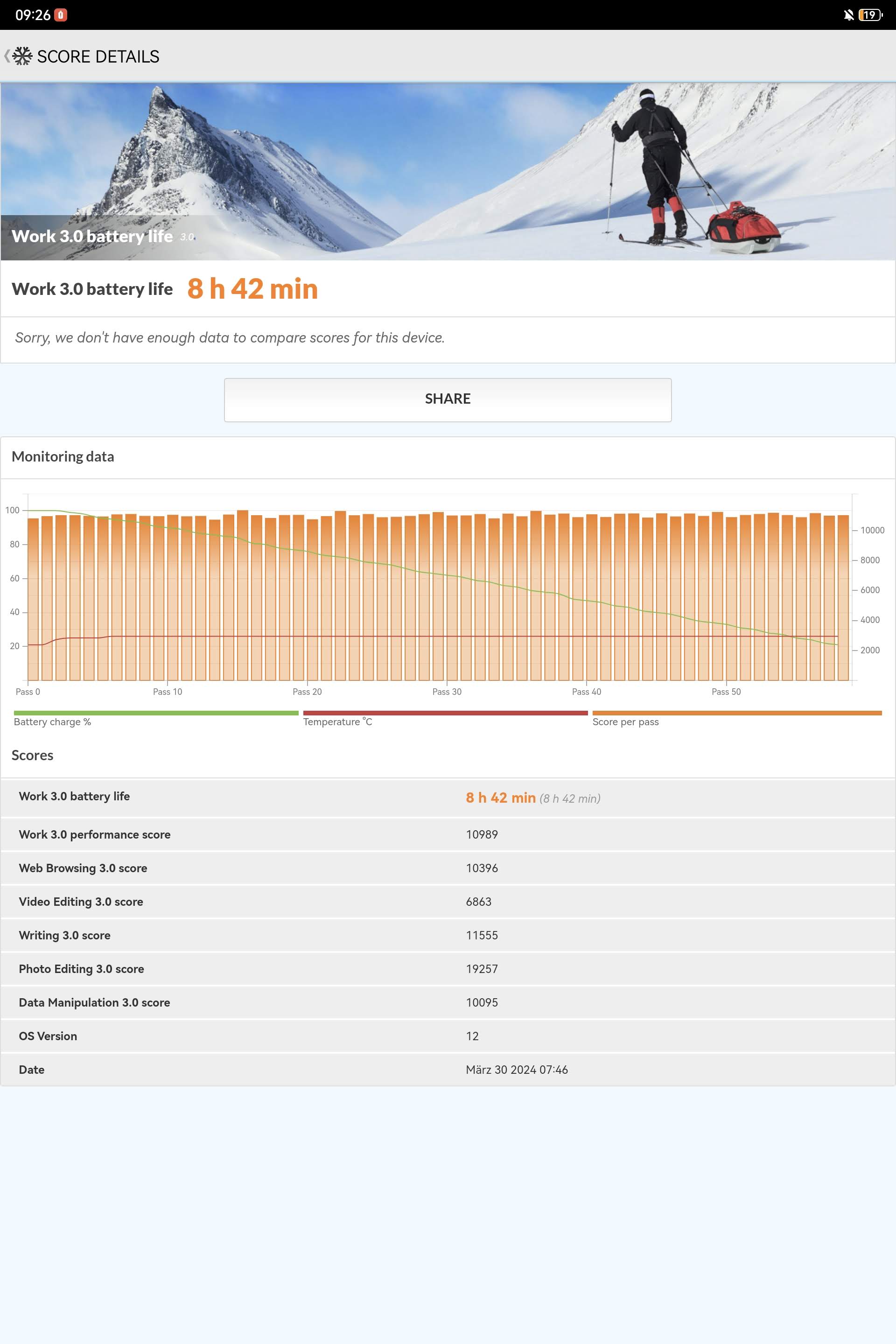The image size is (896, 1344).
Task: Tap the value 6863
Action: pos(478,902)
